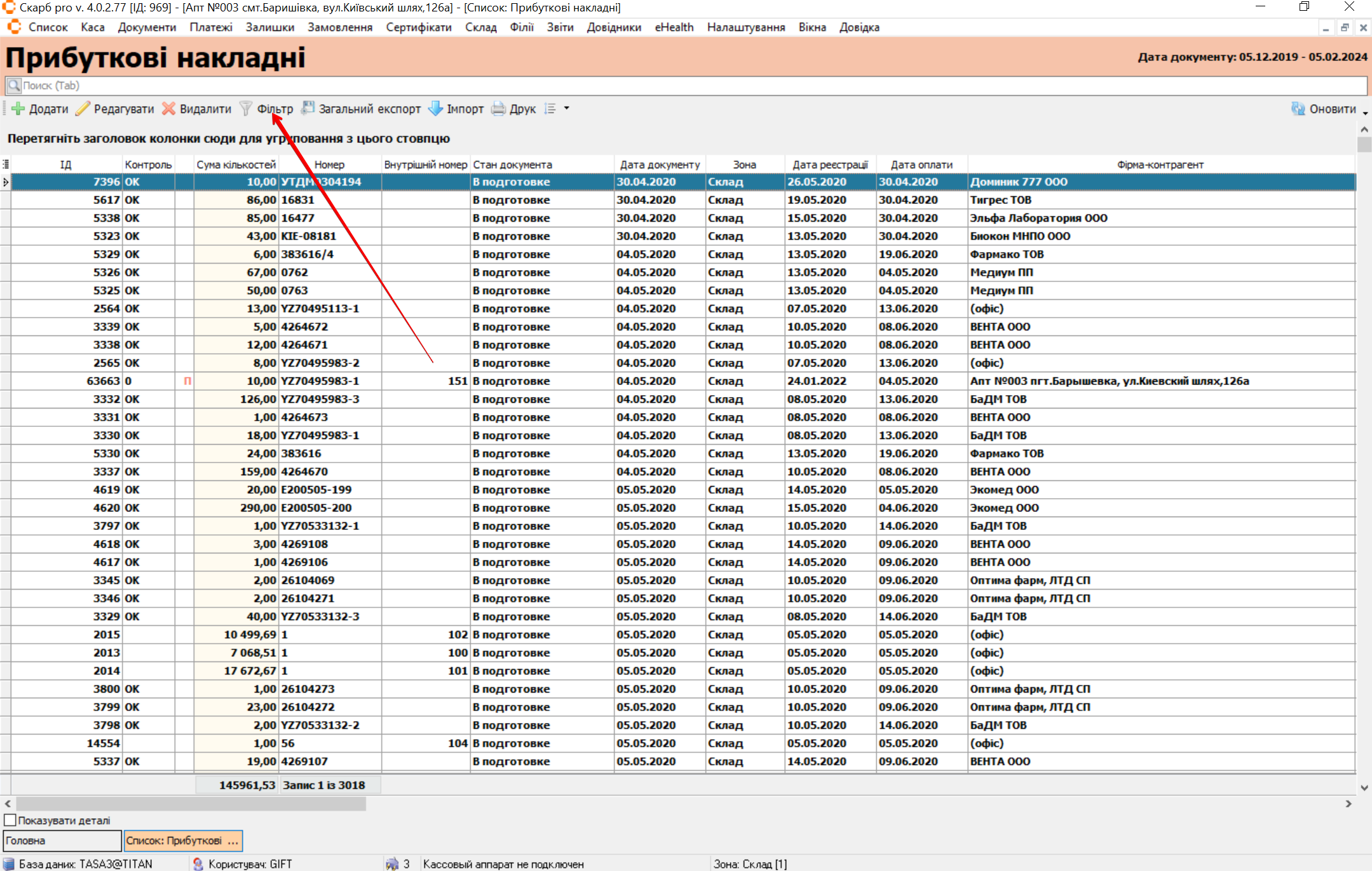
Task: Sort by the Дата документу column header
Action: point(660,165)
